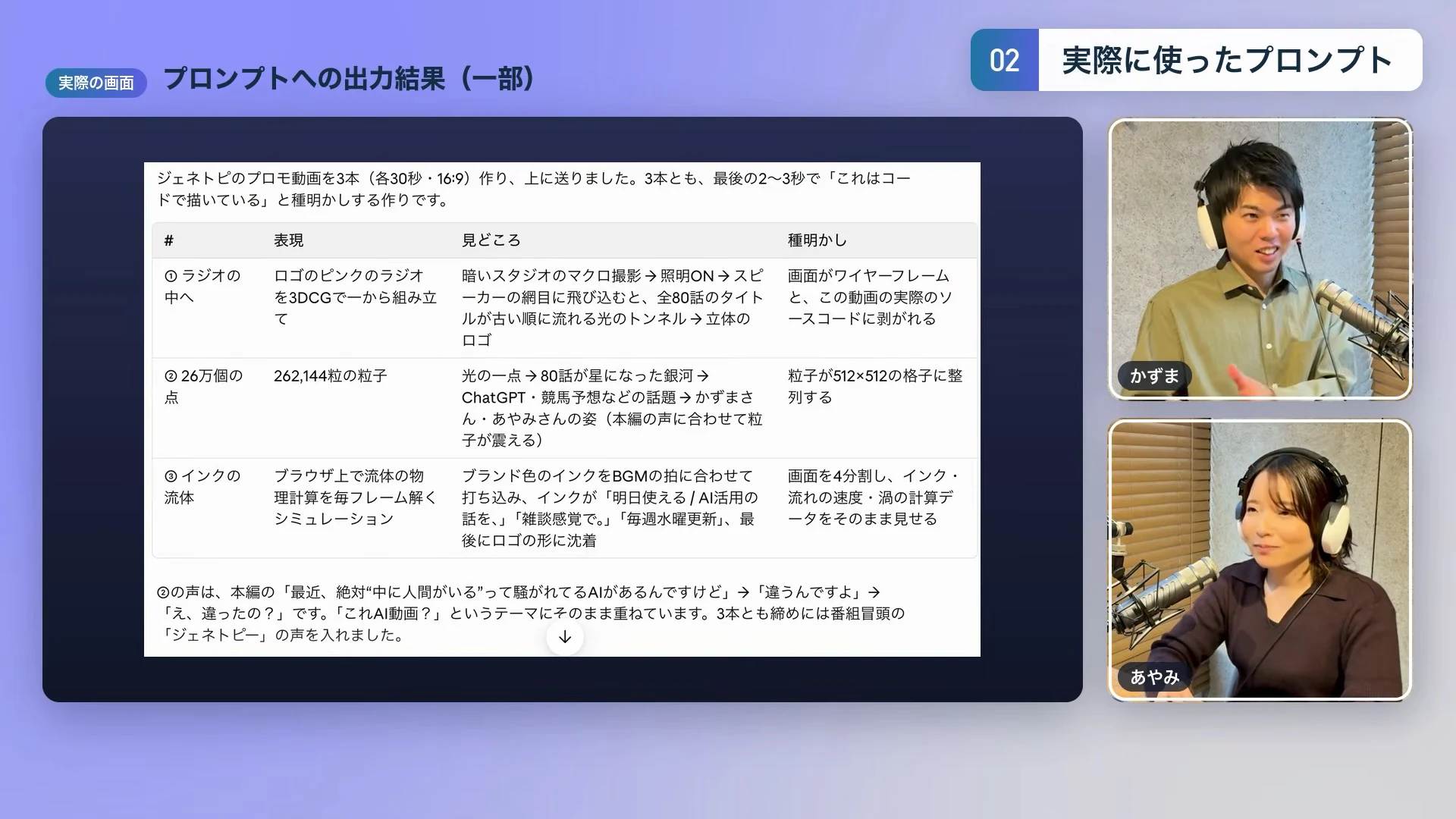Click the 画面がワイヤーフレームと cell
Image resolution: width=1456 pixels, height=819 pixels.
tap(870, 297)
